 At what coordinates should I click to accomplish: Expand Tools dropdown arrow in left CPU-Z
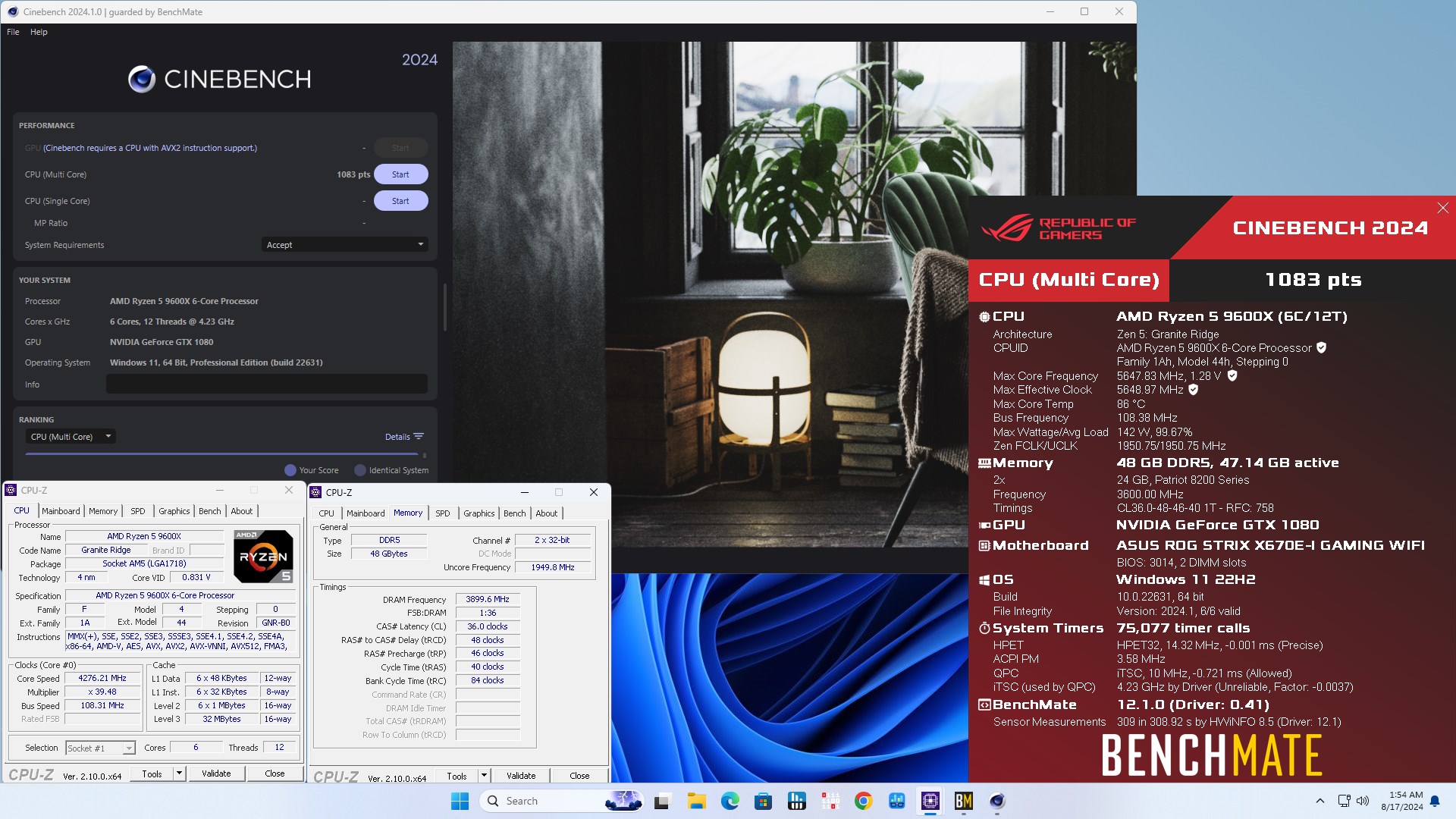pyautogui.click(x=180, y=774)
